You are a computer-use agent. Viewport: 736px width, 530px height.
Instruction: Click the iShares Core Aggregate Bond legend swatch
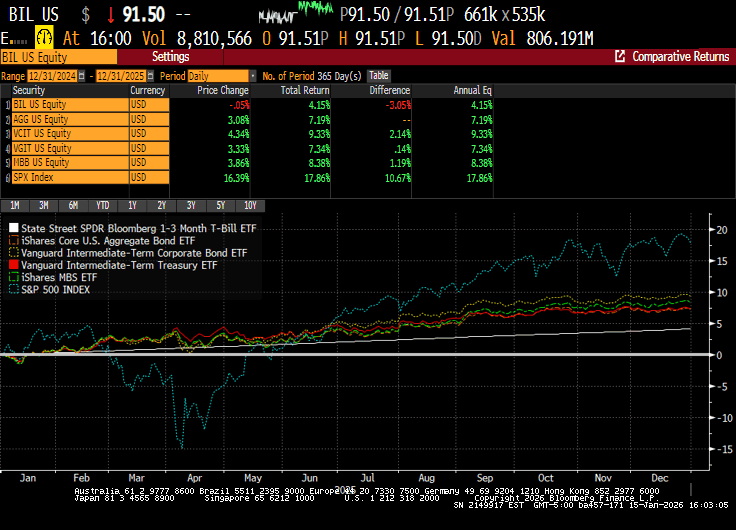click(x=14, y=240)
